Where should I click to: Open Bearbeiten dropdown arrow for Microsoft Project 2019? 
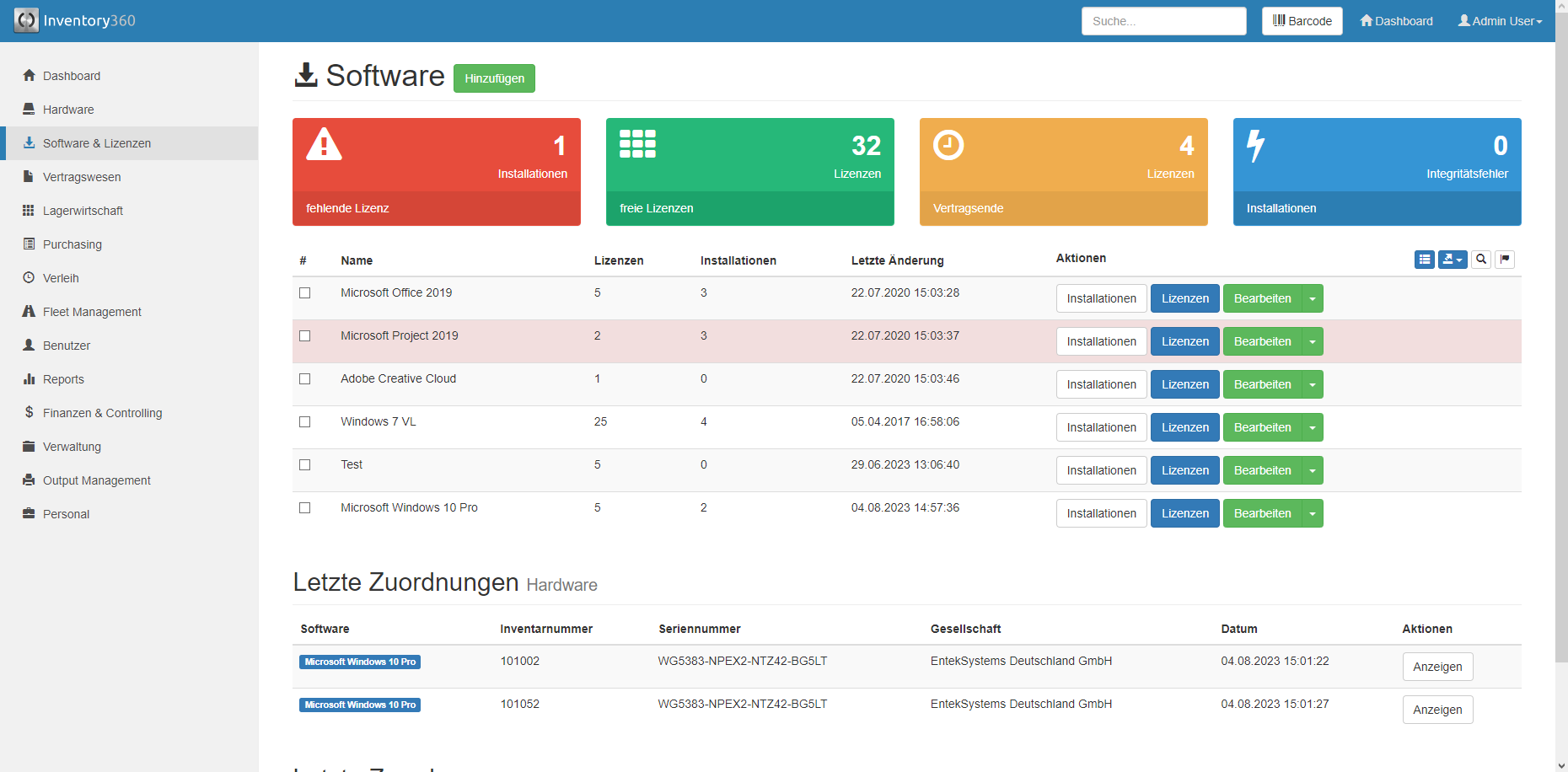click(x=1313, y=342)
